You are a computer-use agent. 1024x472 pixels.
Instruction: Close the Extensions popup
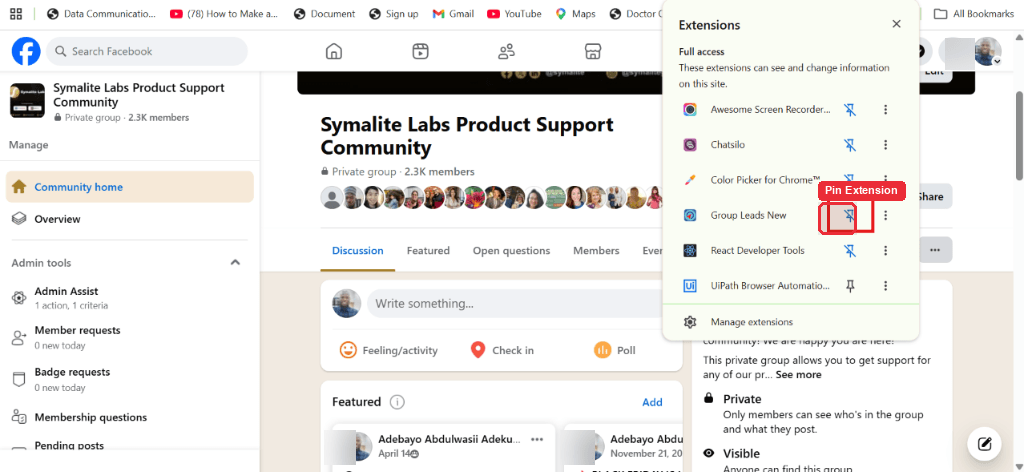(897, 24)
